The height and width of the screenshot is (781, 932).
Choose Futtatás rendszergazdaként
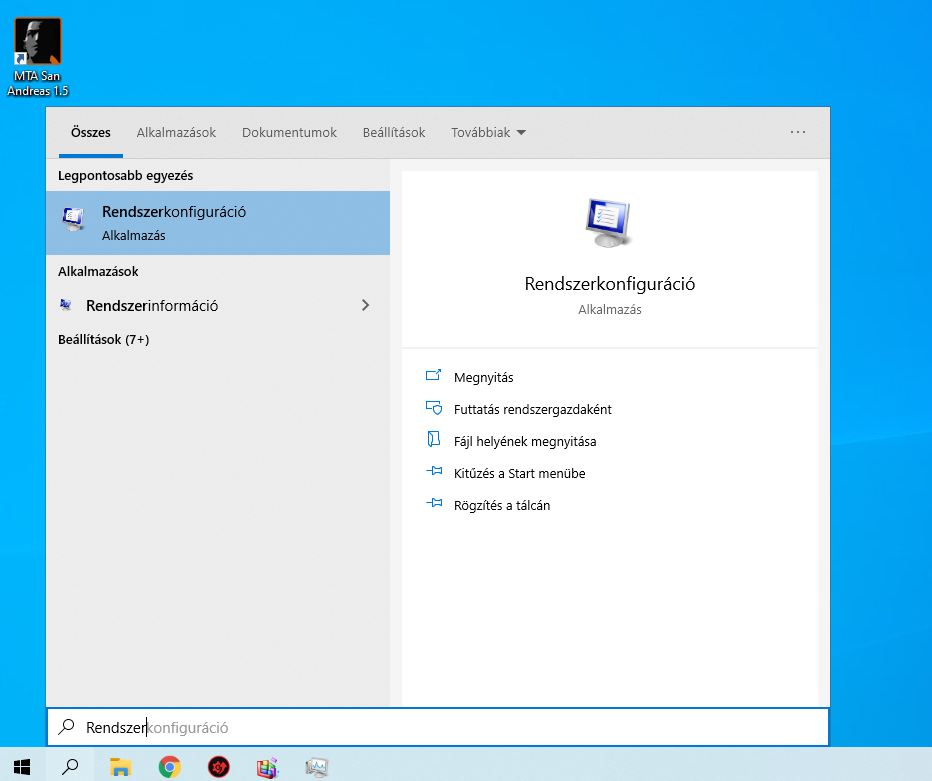(x=533, y=410)
